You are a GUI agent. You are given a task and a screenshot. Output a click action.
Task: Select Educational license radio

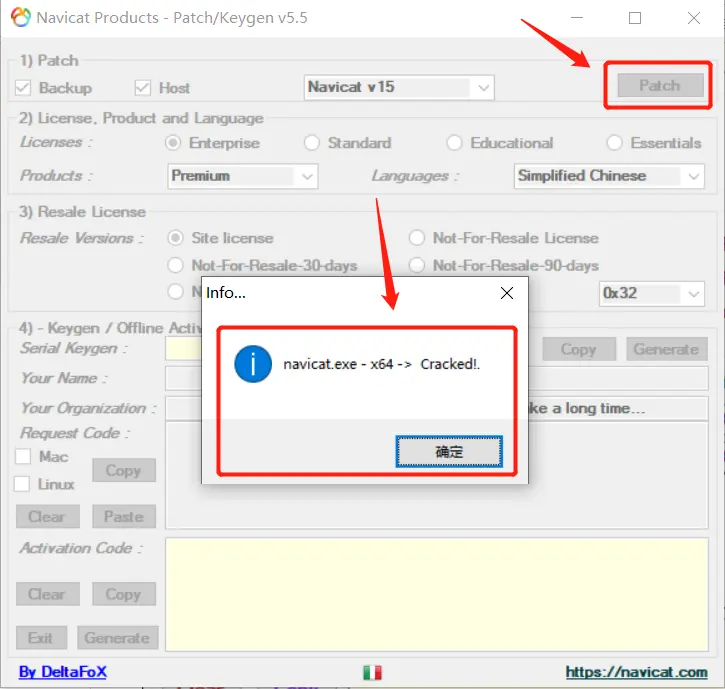(x=454, y=143)
